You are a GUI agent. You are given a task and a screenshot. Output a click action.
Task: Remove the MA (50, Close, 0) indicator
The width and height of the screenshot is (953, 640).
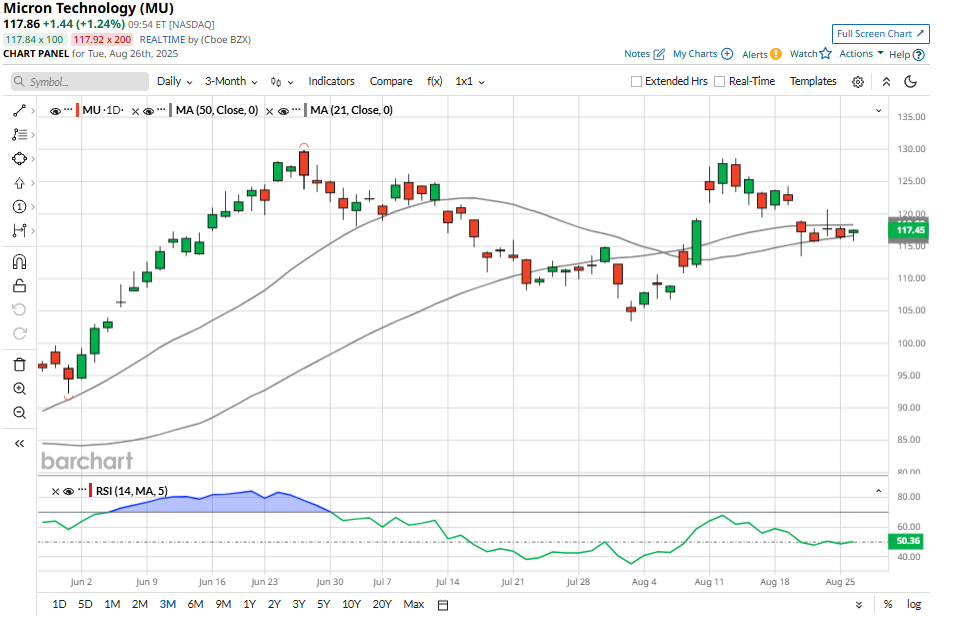click(x=136, y=111)
